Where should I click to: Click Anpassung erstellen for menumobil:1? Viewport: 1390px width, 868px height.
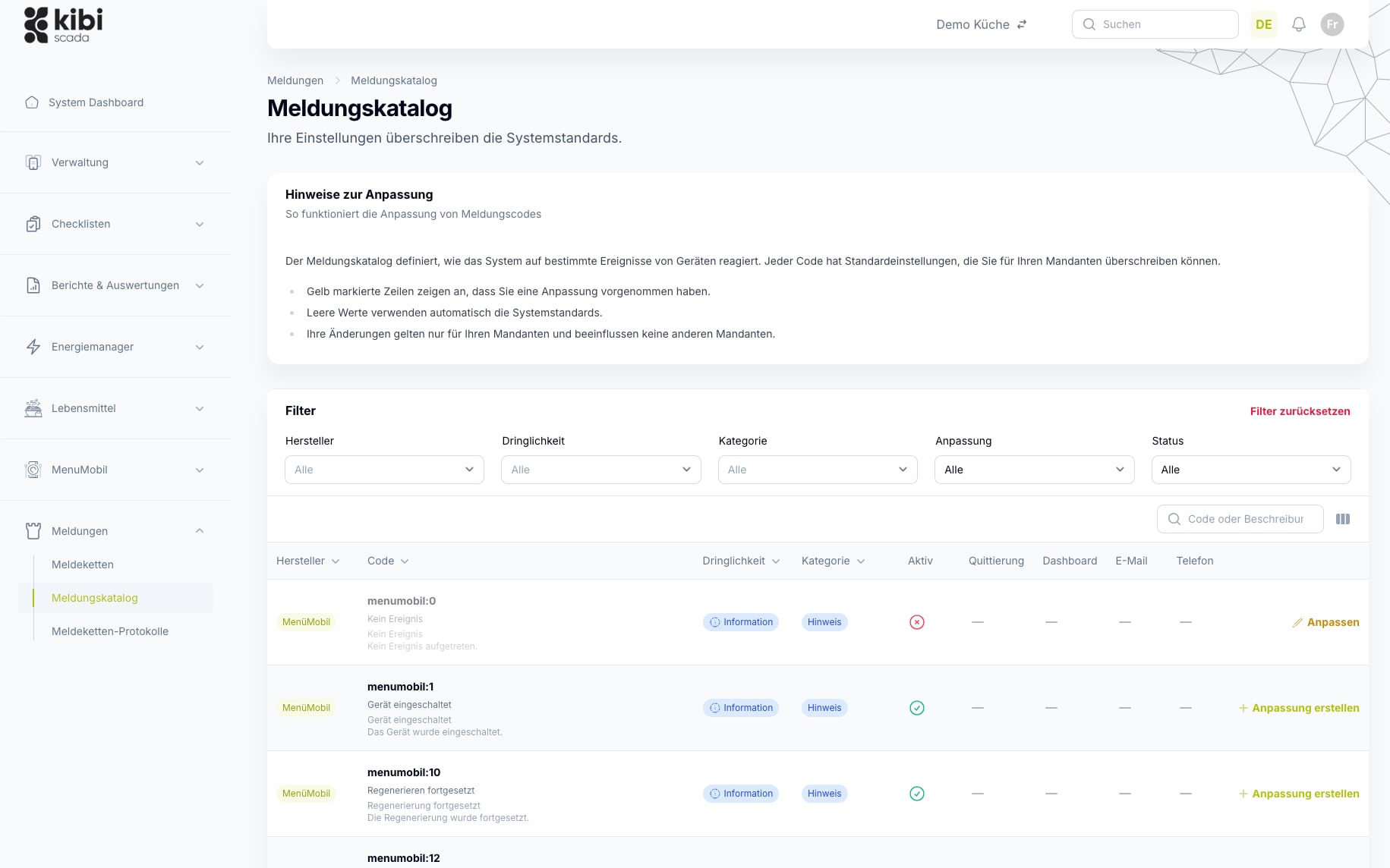1299,708
